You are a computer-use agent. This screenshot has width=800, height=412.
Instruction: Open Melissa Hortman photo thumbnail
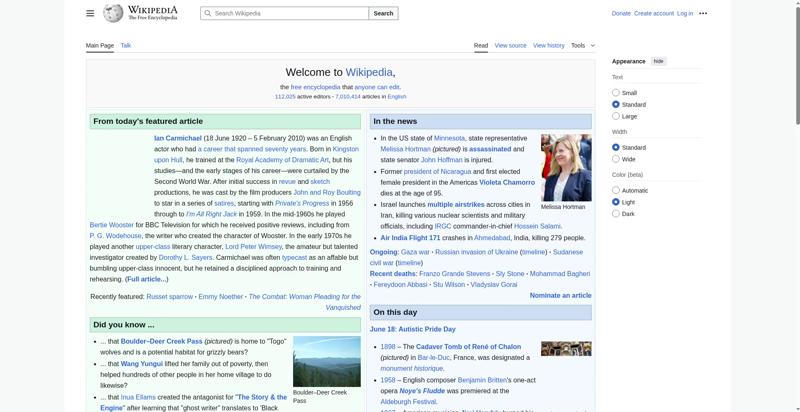click(566, 168)
